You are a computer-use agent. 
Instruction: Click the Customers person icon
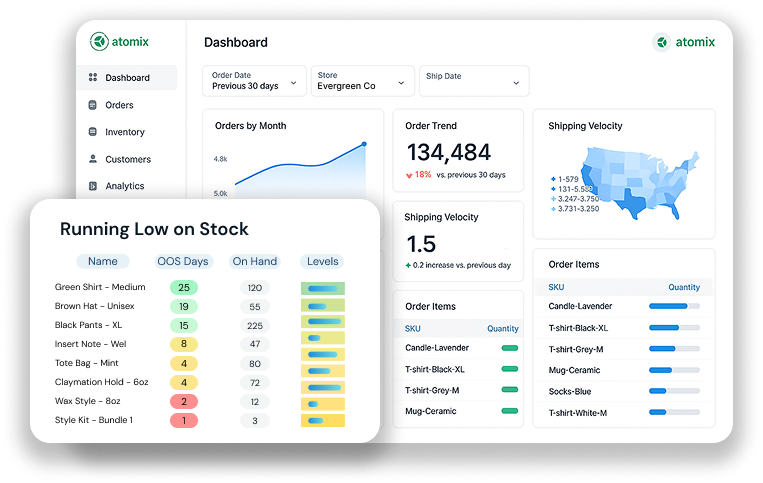(x=92, y=159)
